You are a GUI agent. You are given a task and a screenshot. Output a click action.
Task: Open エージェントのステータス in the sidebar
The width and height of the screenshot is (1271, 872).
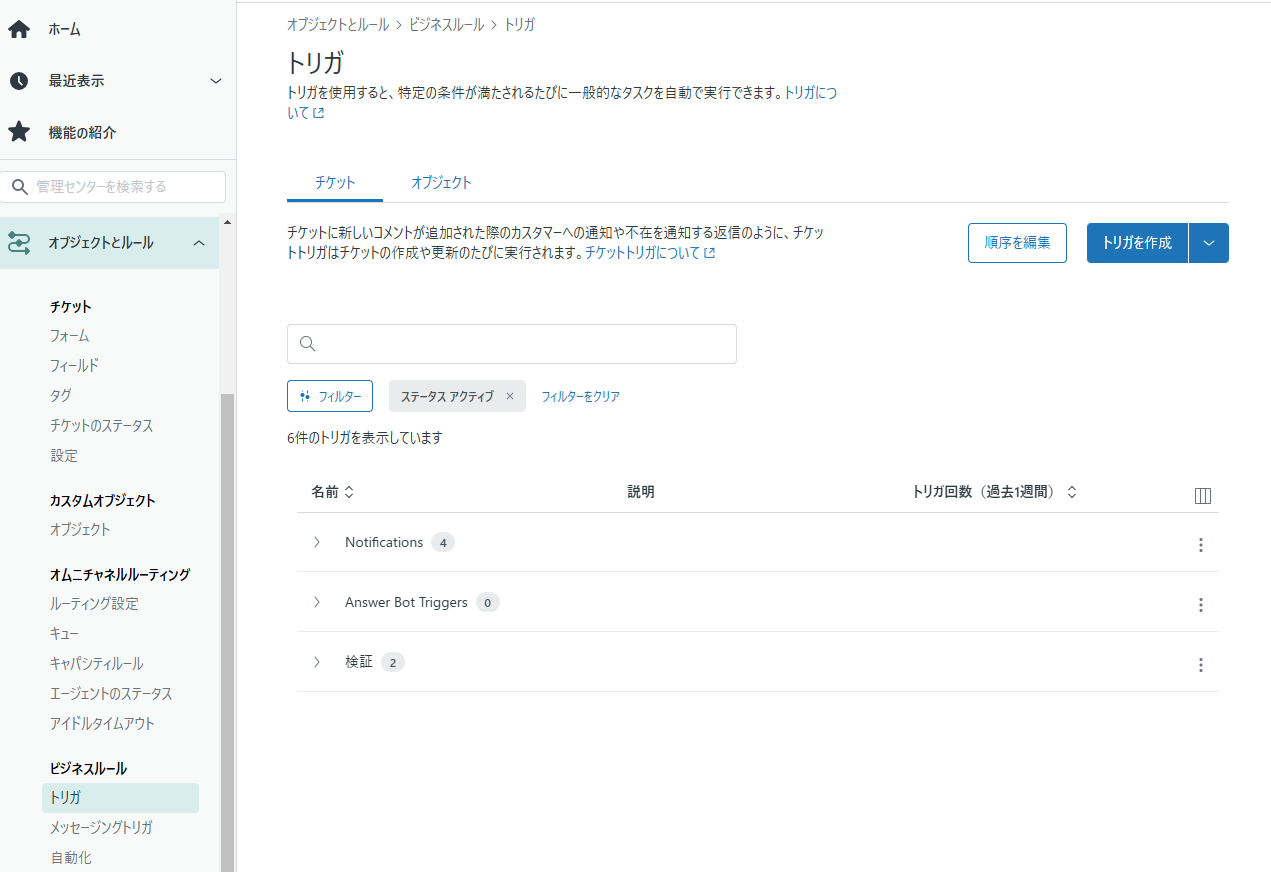coord(111,694)
